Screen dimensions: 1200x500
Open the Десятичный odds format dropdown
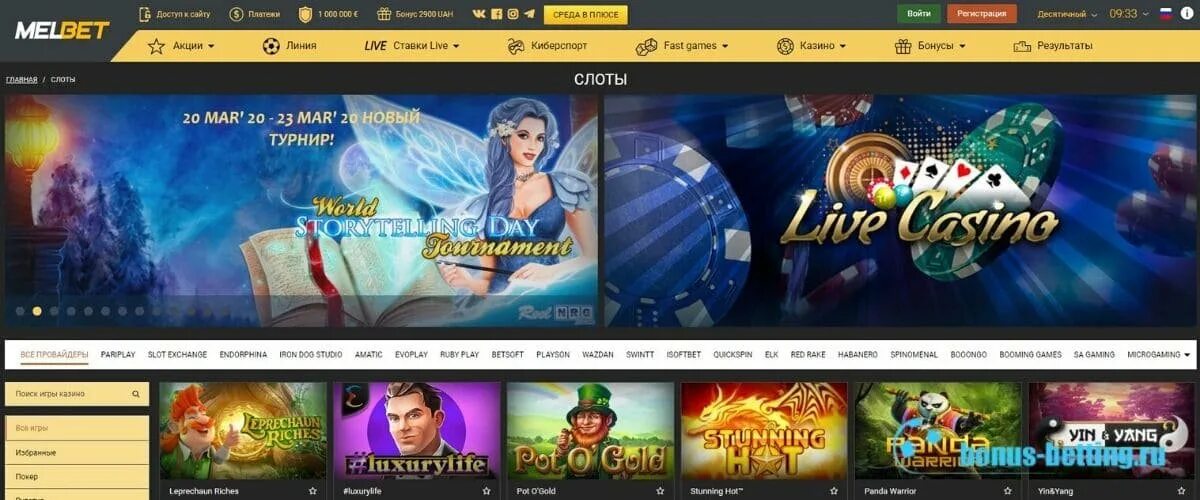[x=1067, y=14]
